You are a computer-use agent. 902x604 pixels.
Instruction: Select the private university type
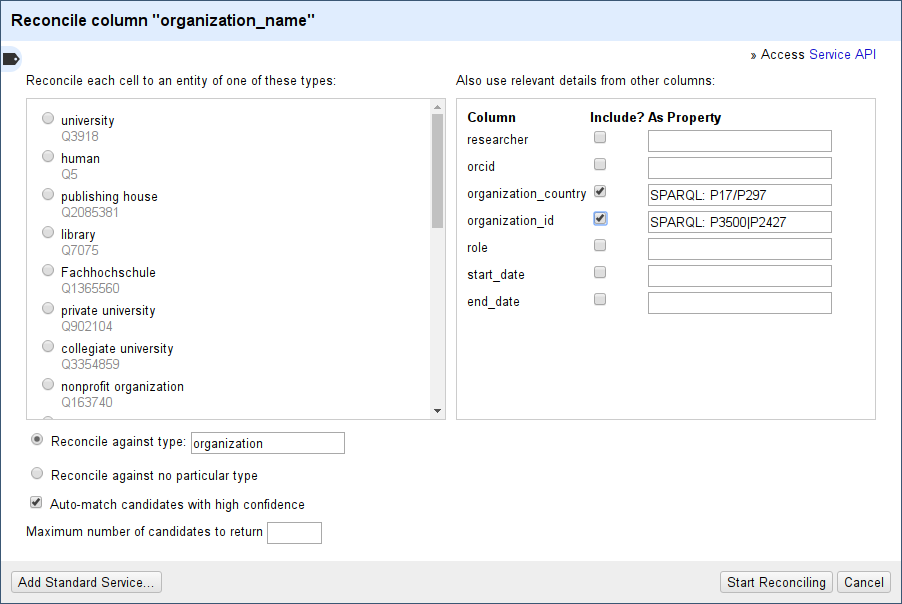48,308
